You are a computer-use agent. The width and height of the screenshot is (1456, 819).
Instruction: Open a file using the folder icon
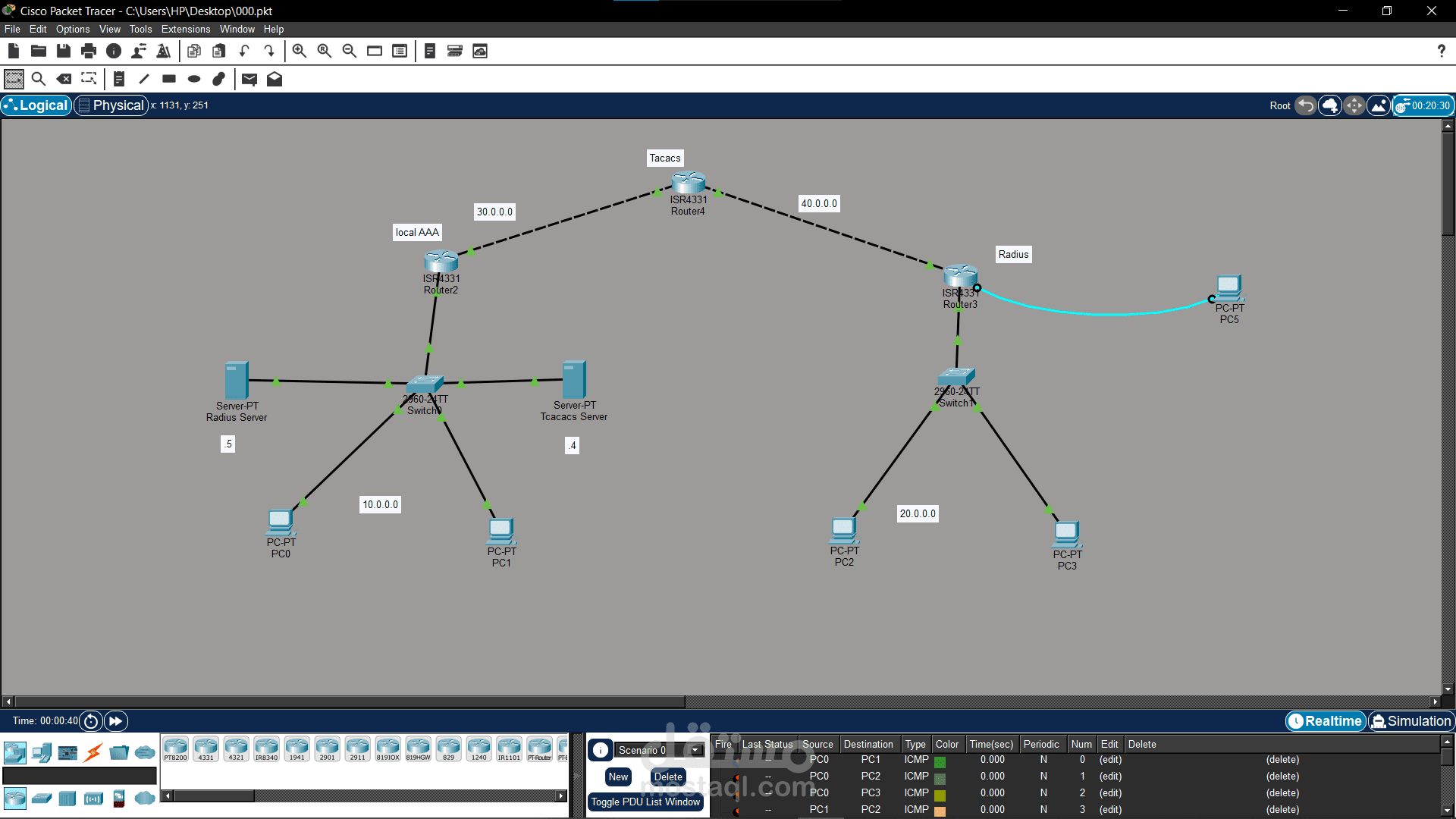(39, 51)
